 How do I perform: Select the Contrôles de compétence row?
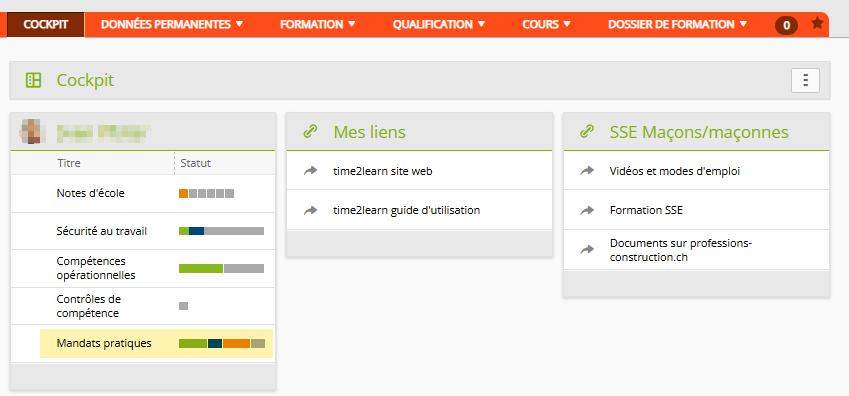tap(143, 306)
